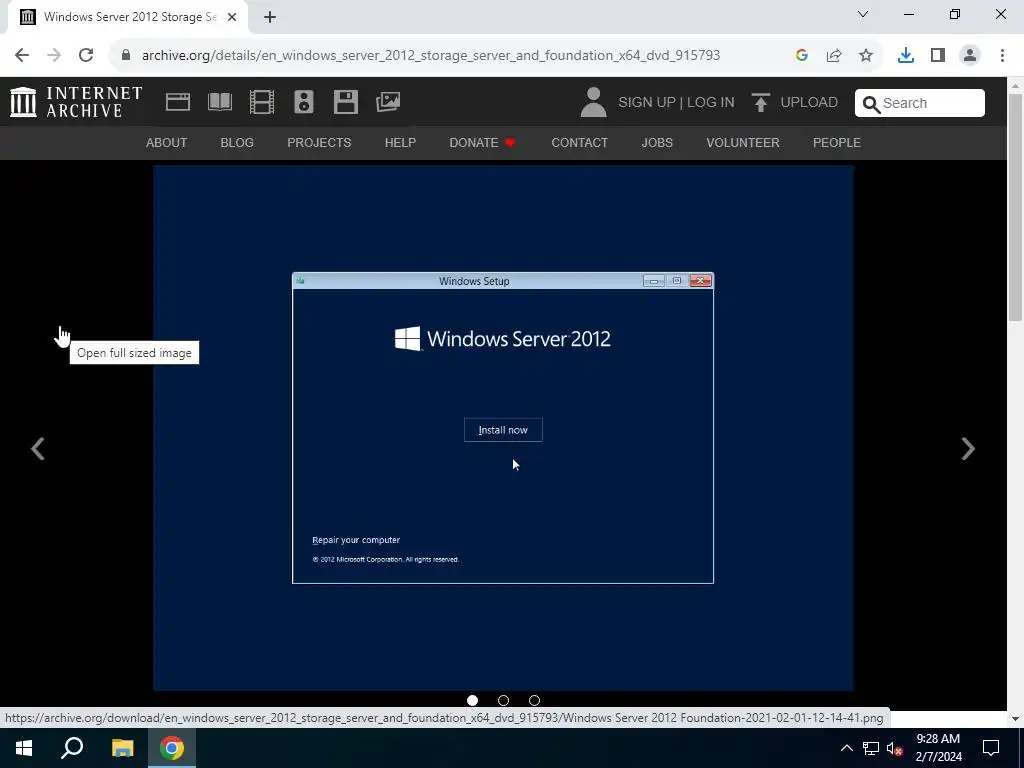Show next image with right chevron
Screen dimensions: 1024x768
[x=968, y=449]
